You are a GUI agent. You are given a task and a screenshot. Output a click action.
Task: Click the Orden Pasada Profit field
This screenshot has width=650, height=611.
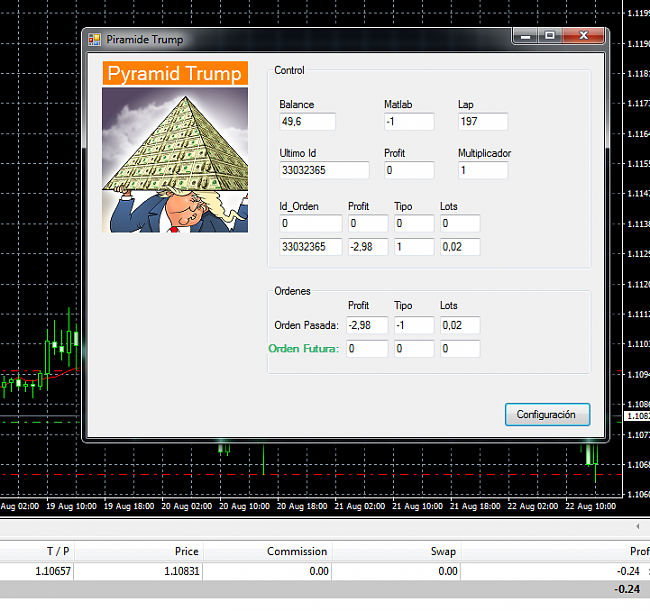[367, 325]
